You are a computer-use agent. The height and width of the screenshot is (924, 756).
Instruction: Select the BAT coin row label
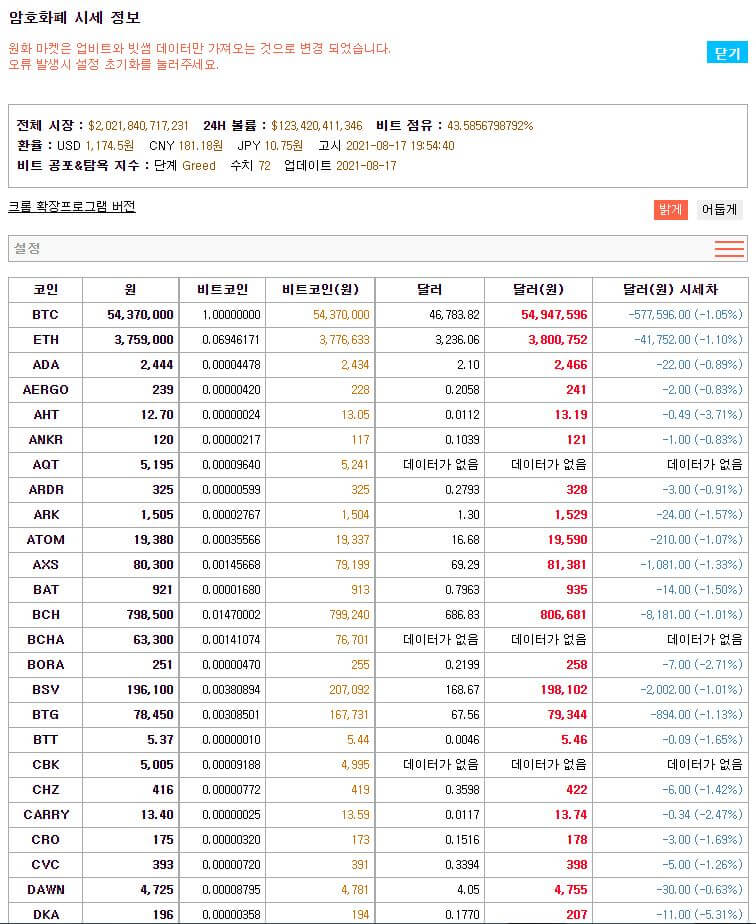(45, 589)
